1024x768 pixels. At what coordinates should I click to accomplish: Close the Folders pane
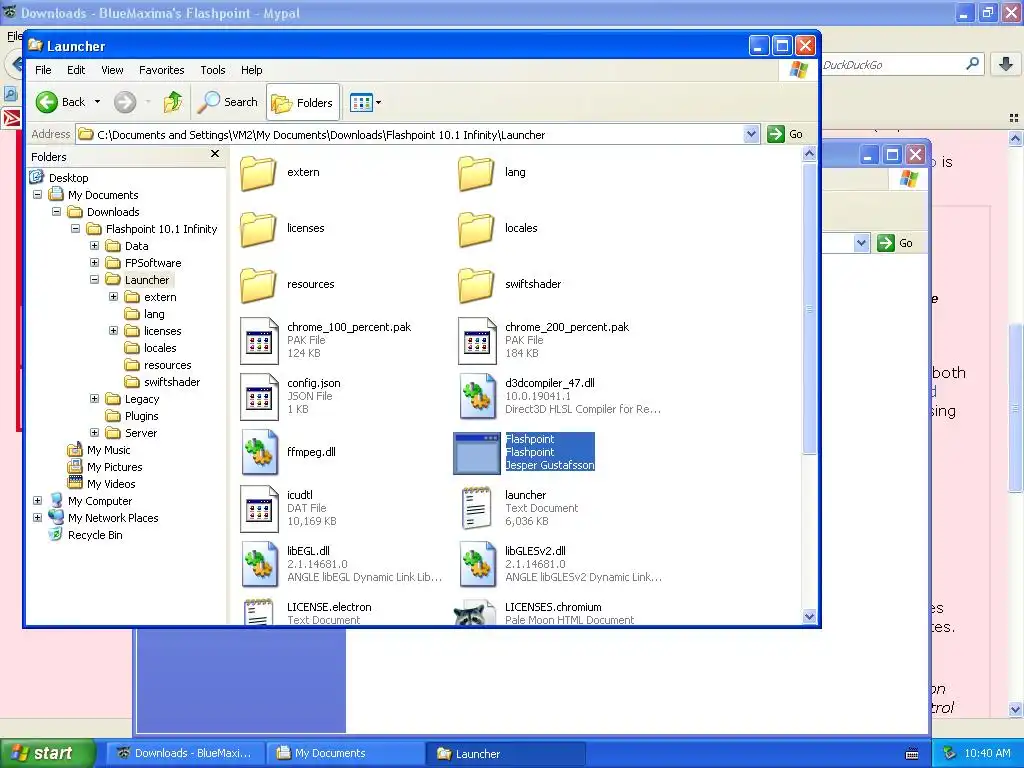point(215,154)
